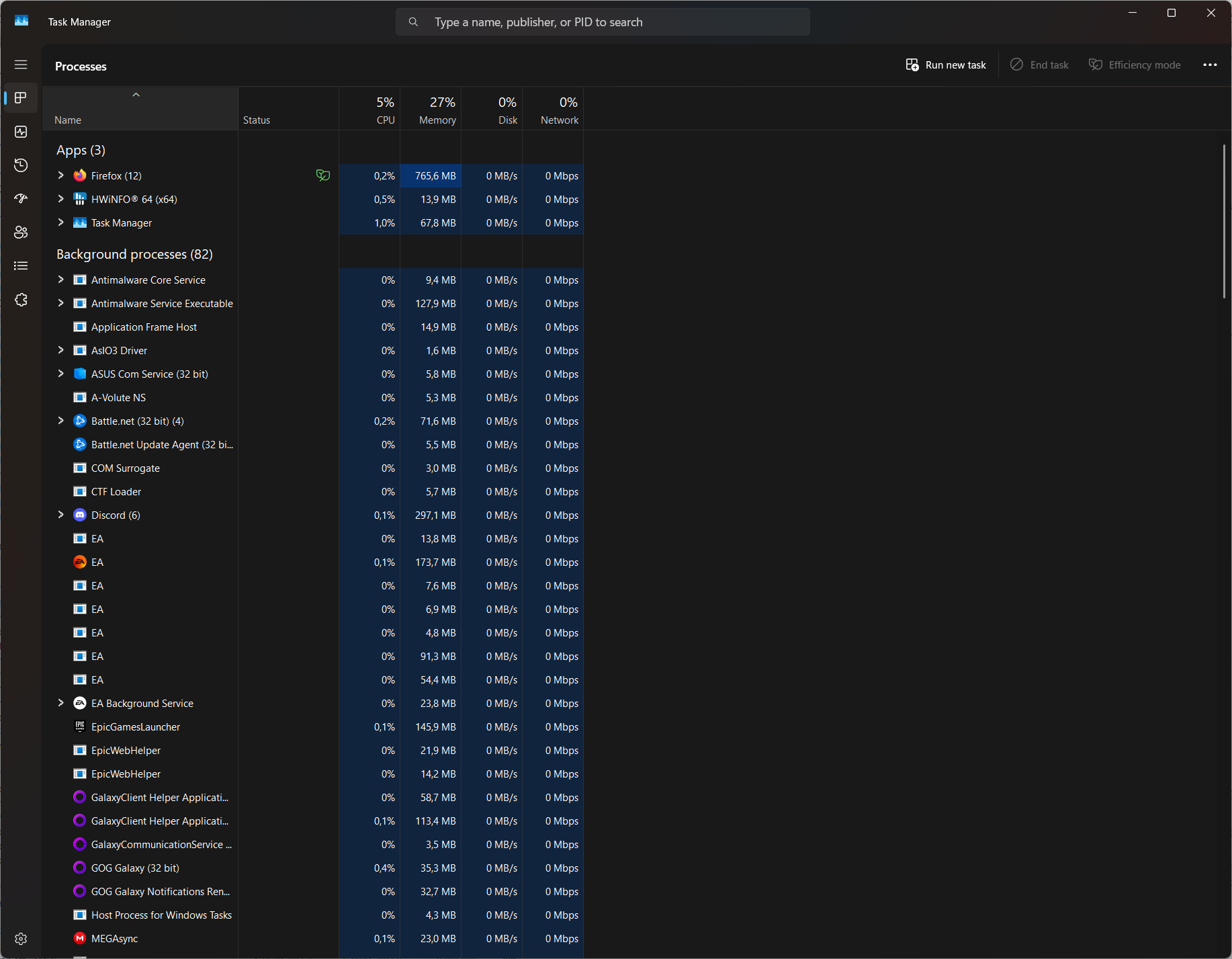Click the search magnifier icon
Screen dimensions: 1232x959
pos(413,22)
